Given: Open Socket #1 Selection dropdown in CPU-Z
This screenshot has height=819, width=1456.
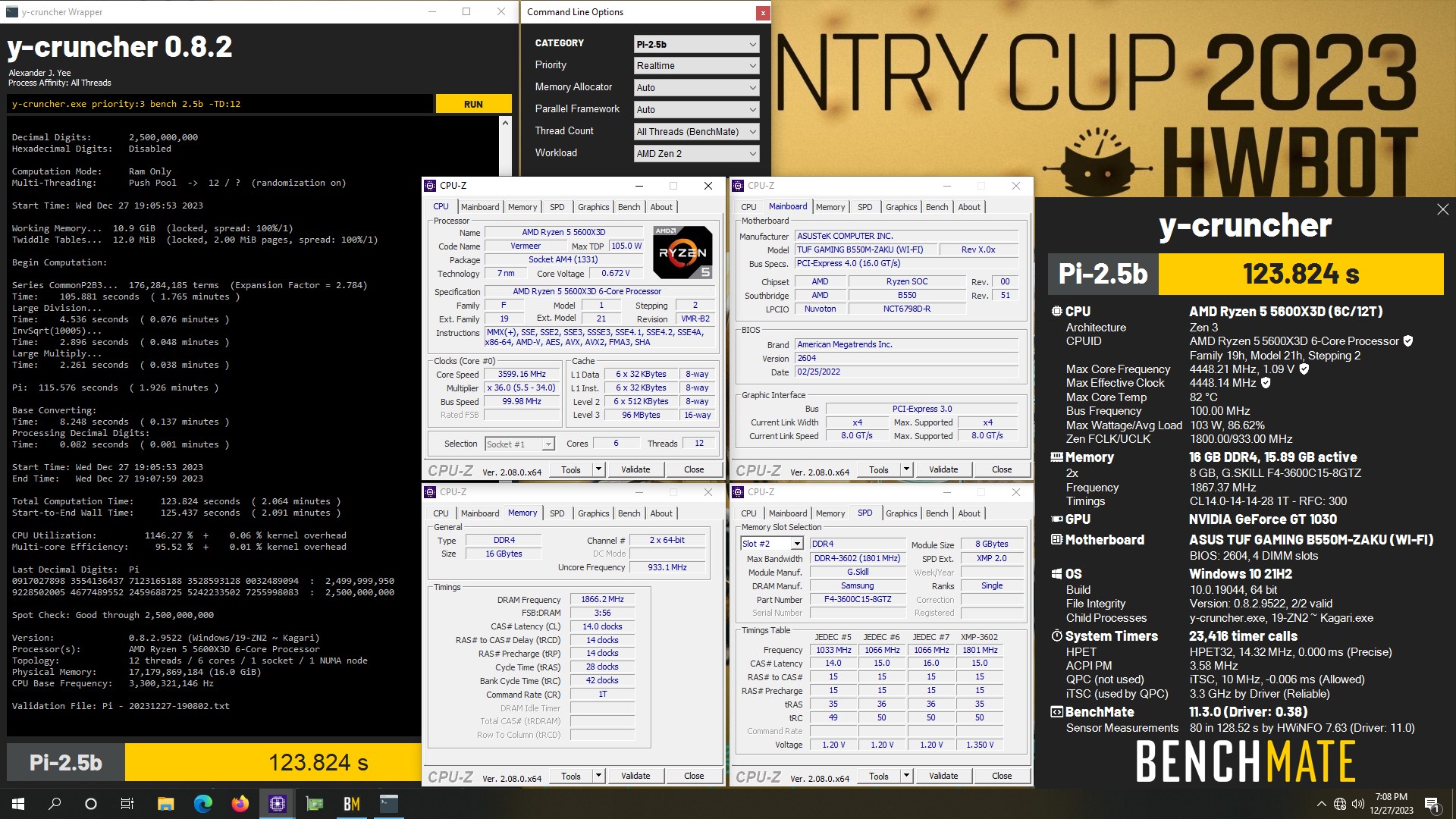Looking at the screenshot, I should tap(519, 444).
